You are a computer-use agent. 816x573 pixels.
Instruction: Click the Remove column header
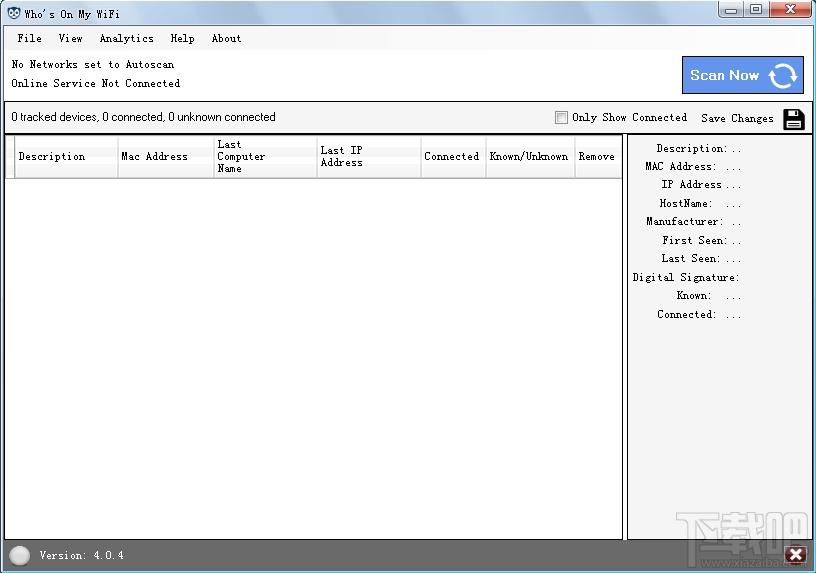tap(596, 157)
